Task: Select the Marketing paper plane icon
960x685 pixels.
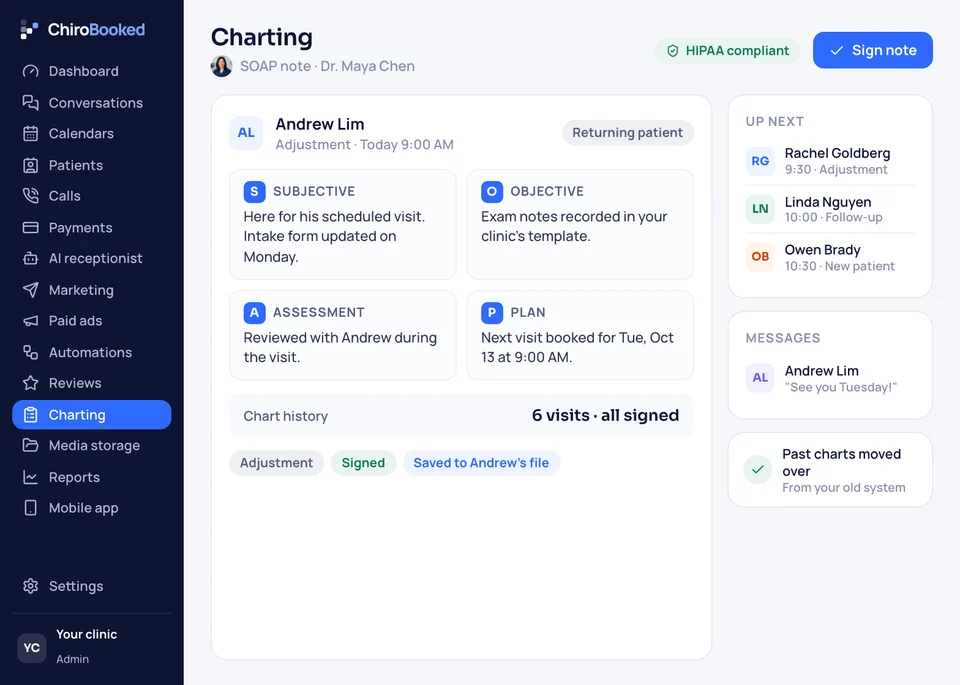Action: (31, 290)
